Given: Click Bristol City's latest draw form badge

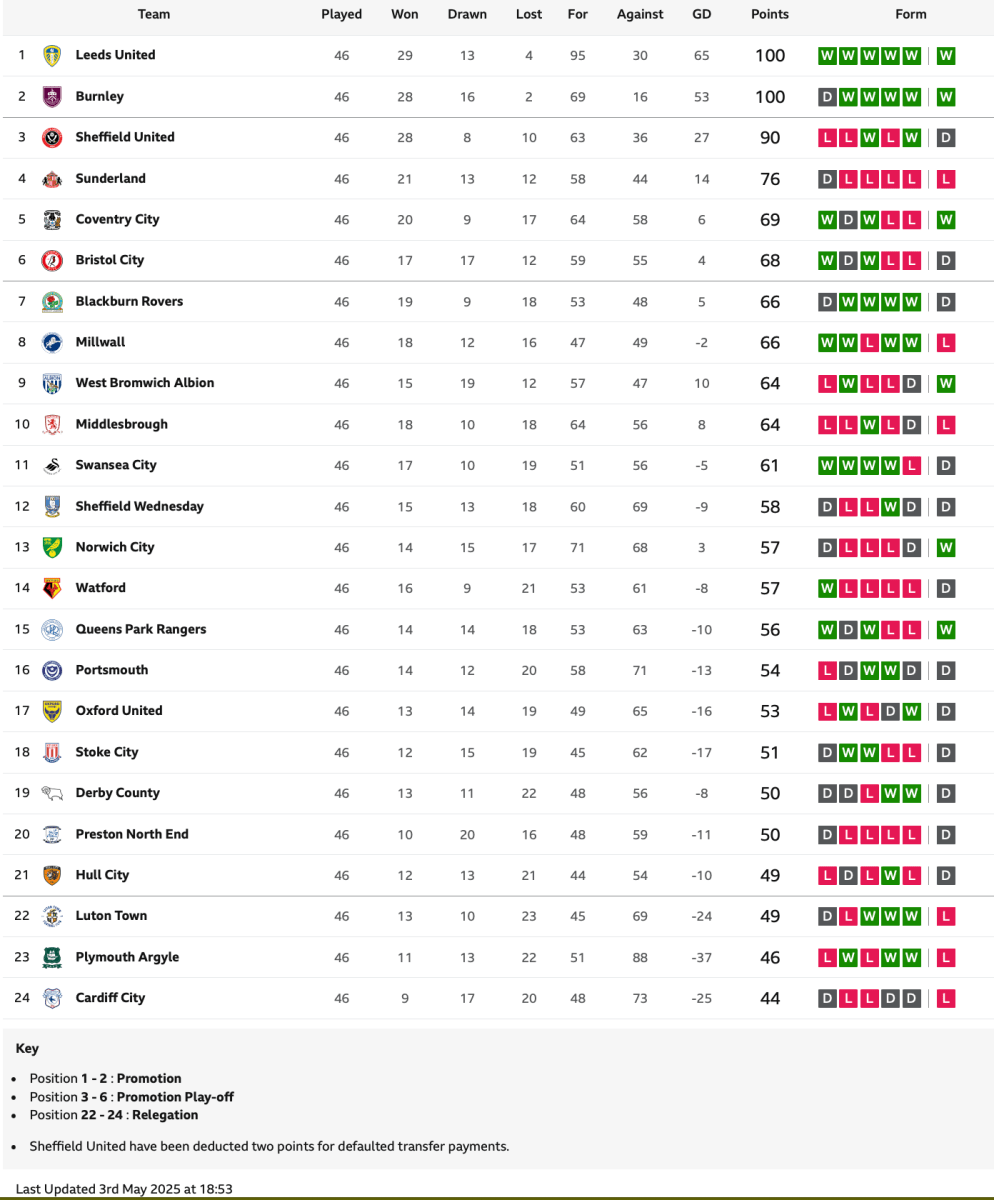Looking at the screenshot, I should [946, 261].
